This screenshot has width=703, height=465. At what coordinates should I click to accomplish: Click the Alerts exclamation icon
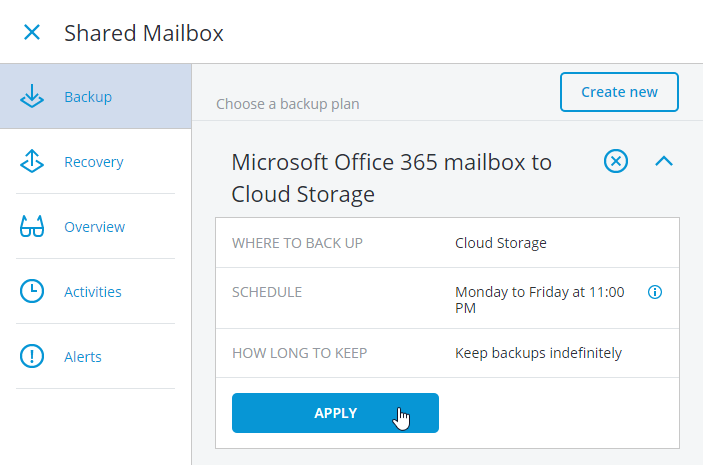pyautogui.click(x=32, y=356)
